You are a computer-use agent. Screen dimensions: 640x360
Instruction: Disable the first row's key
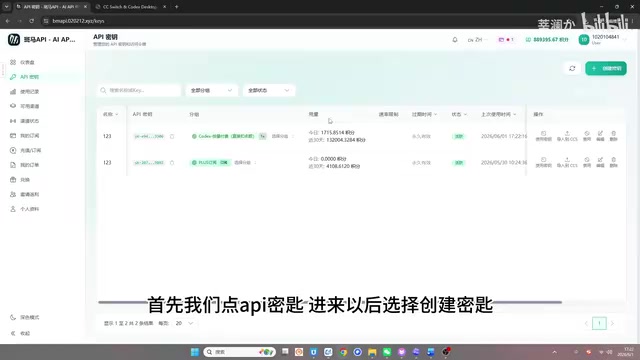click(x=587, y=136)
